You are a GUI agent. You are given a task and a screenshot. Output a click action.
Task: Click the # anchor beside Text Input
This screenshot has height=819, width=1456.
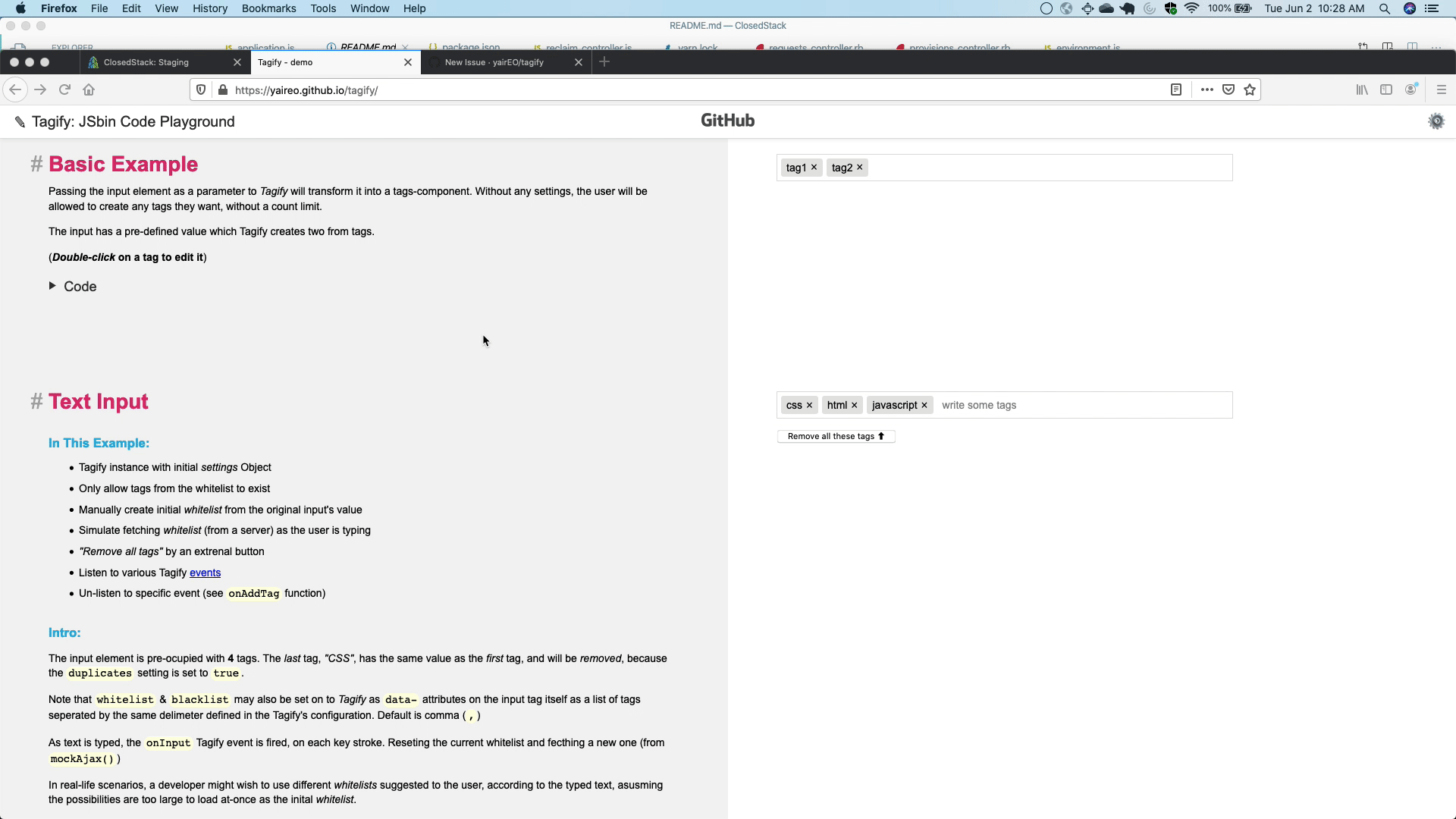(x=36, y=401)
